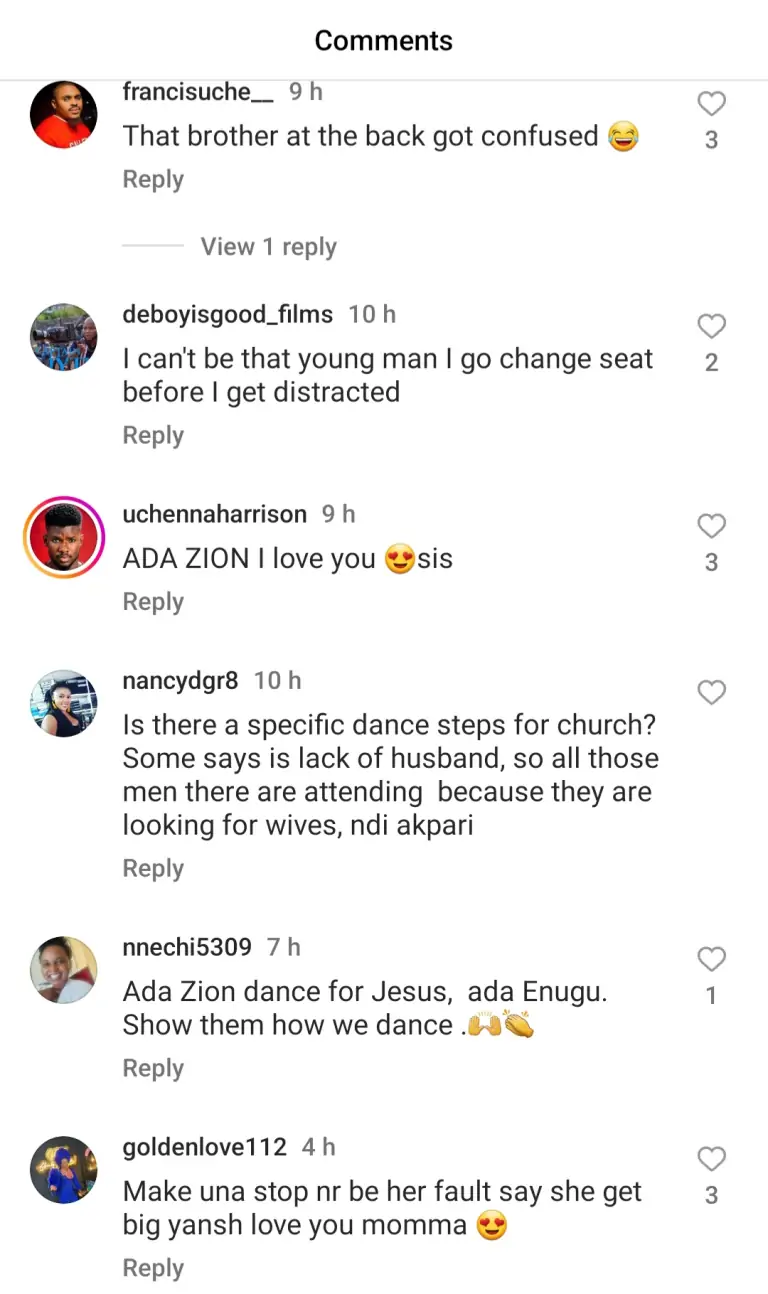This screenshot has width=768, height=1294.
Task: Open francisuche__'s profile picture
Action: pos(64,115)
